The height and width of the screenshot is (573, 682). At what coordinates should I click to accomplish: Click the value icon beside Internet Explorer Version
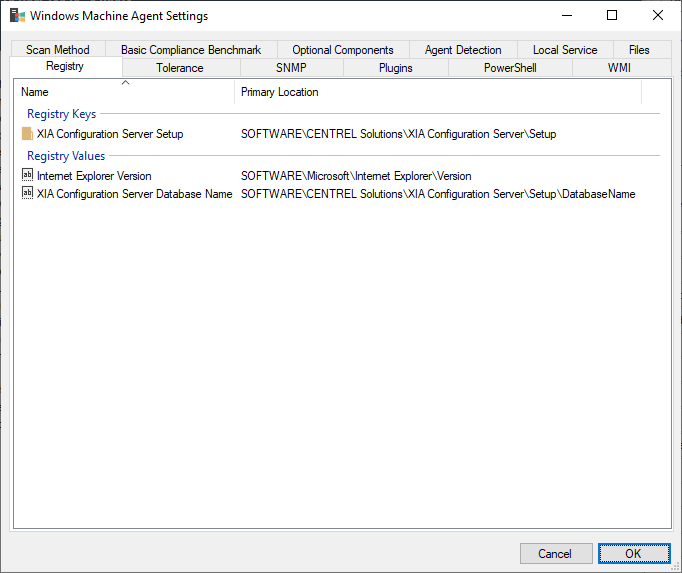(x=27, y=175)
